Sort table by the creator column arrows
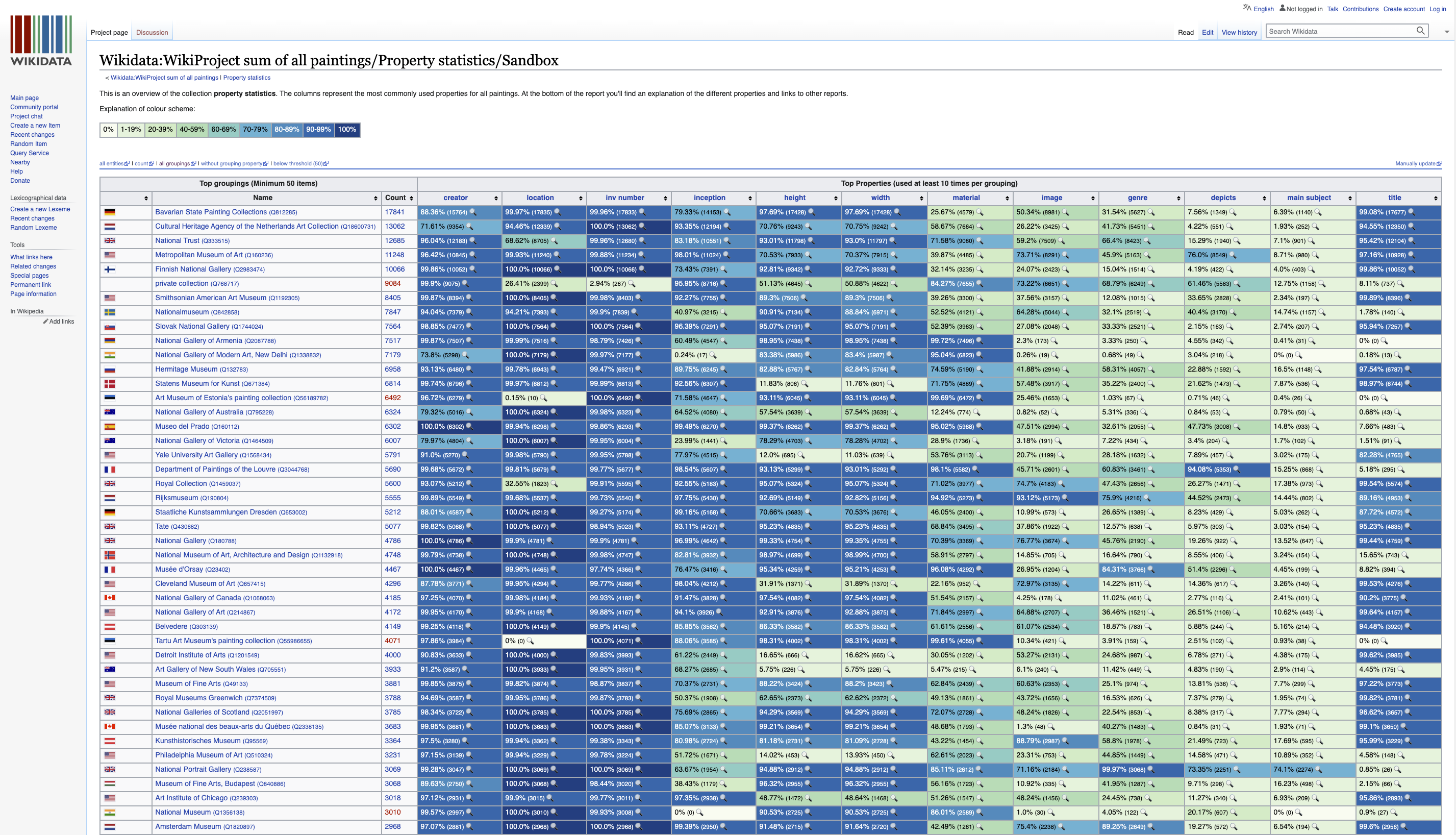 click(x=496, y=199)
